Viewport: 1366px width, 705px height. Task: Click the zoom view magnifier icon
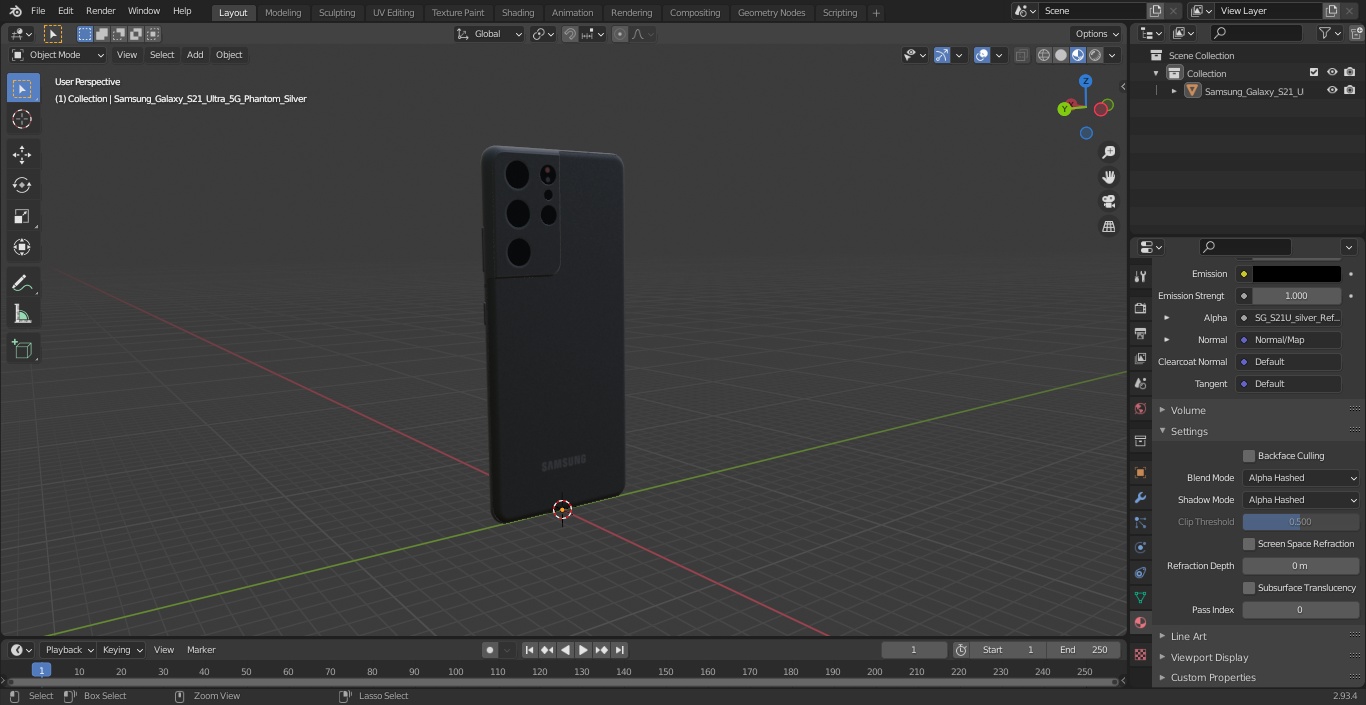tap(1108, 152)
